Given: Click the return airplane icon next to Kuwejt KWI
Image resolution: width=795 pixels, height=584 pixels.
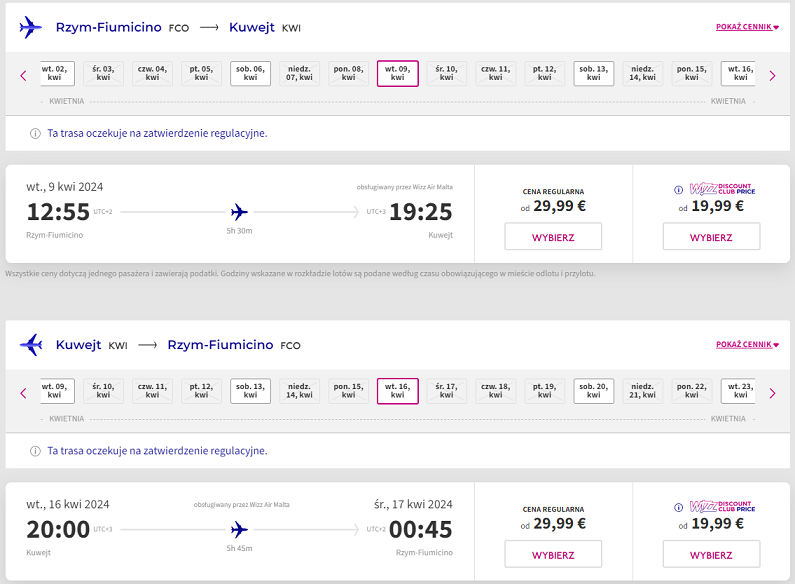Looking at the screenshot, I should [31, 345].
